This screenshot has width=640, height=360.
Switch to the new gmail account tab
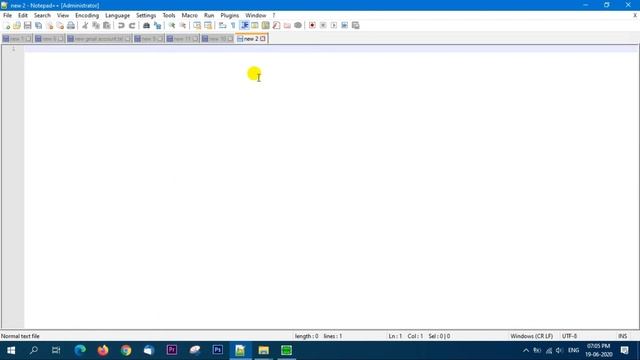(99, 38)
